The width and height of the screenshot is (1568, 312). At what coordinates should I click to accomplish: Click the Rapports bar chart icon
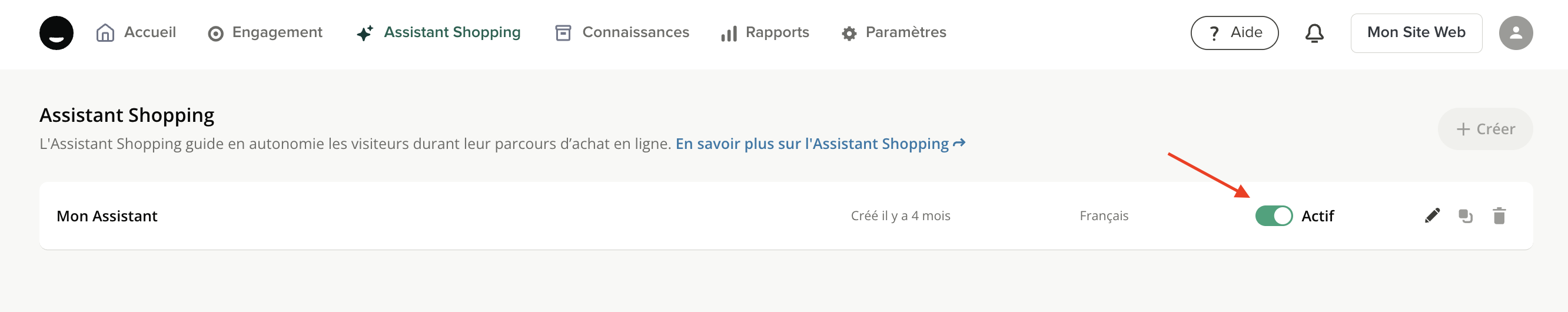(729, 34)
